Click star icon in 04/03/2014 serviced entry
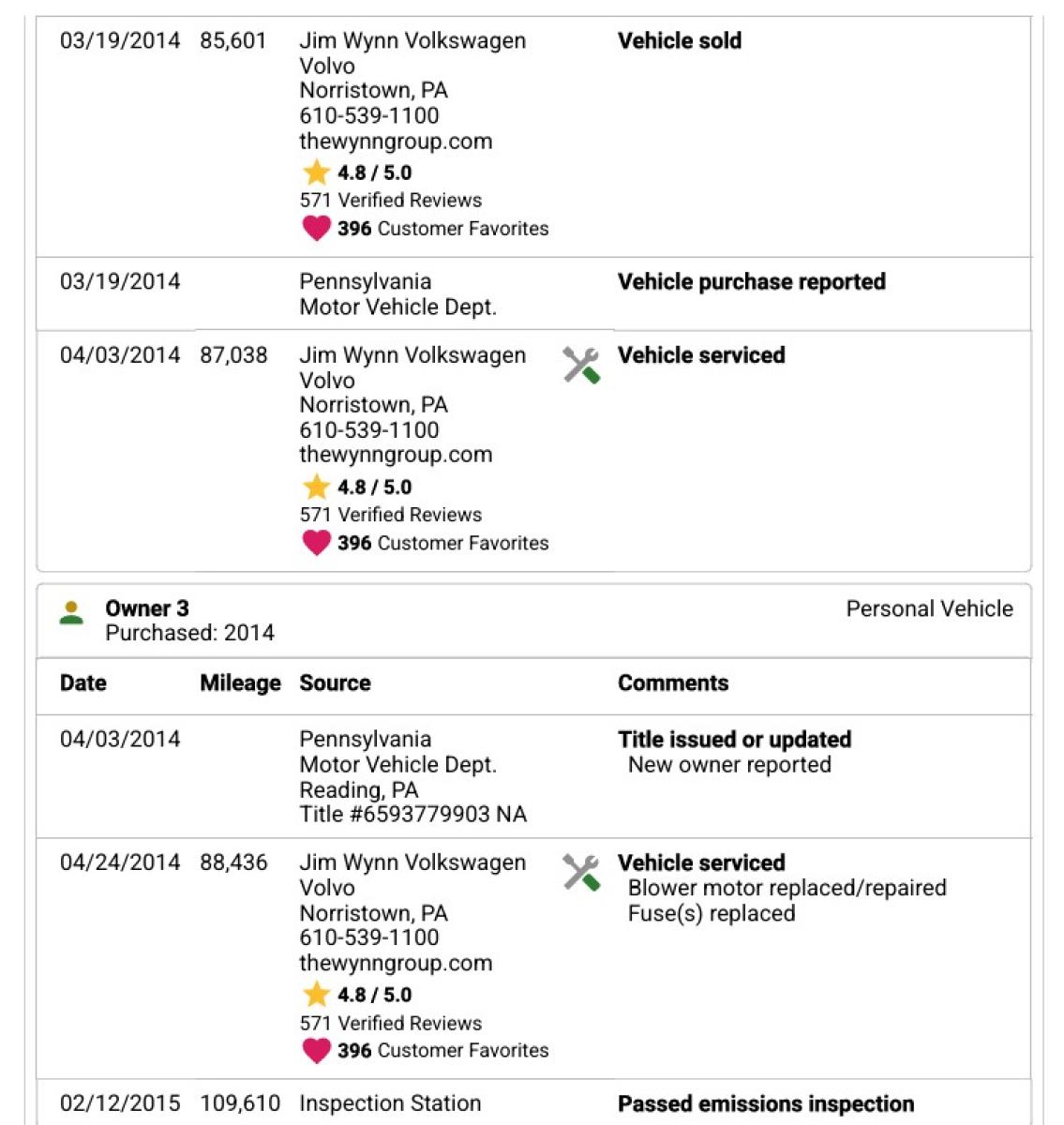Image resolution: width=1064 pixels, height=1125 pixels. [x=316, y=487]
